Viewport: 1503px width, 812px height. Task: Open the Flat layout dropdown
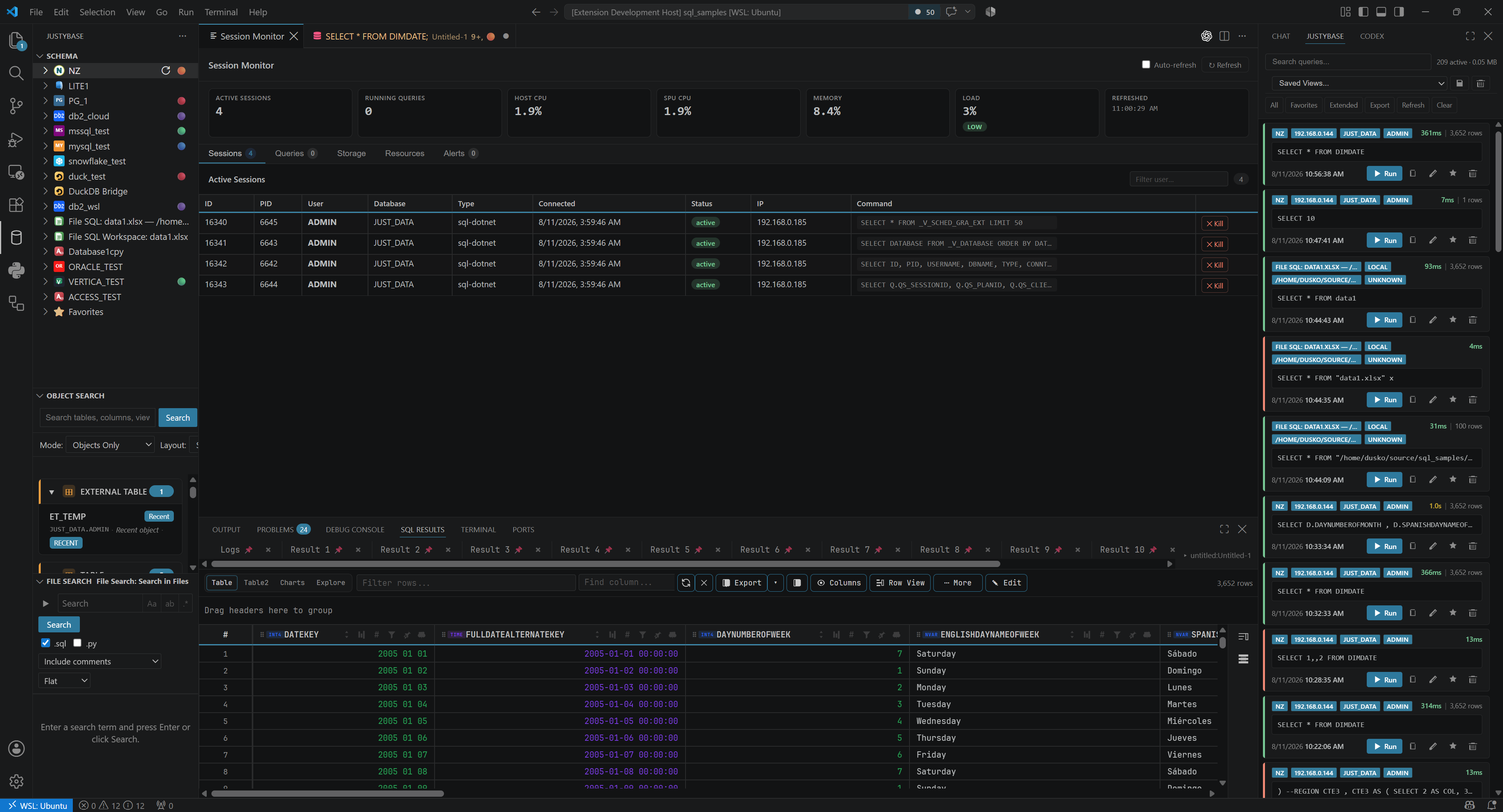point(64,680)
